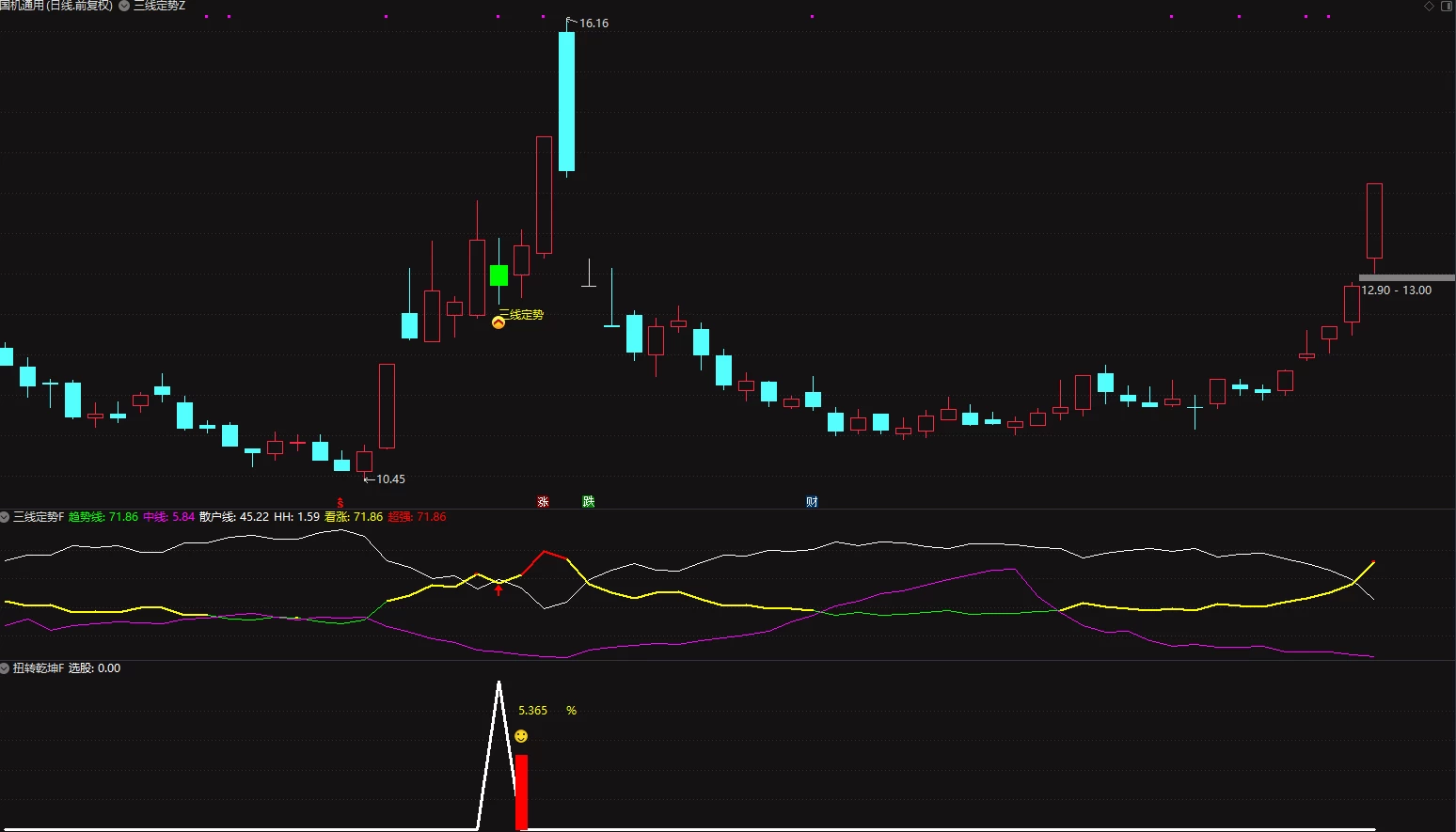Click the 三线定势Z indicator name
Image resolution: width=1456 pixels, height=832 pixels.
[159, 6]
